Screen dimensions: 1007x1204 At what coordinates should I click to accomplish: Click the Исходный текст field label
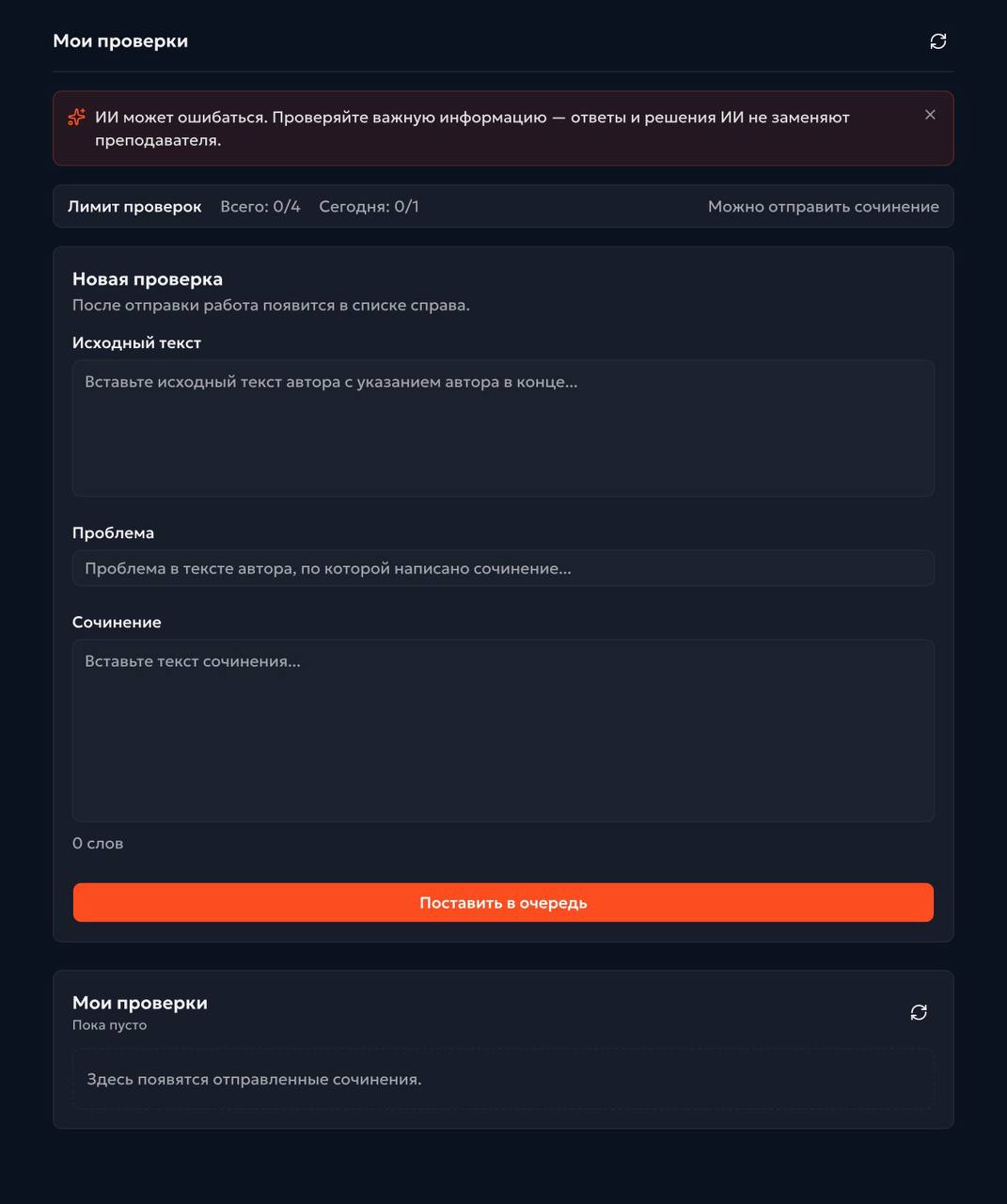(x=136, y=343)
